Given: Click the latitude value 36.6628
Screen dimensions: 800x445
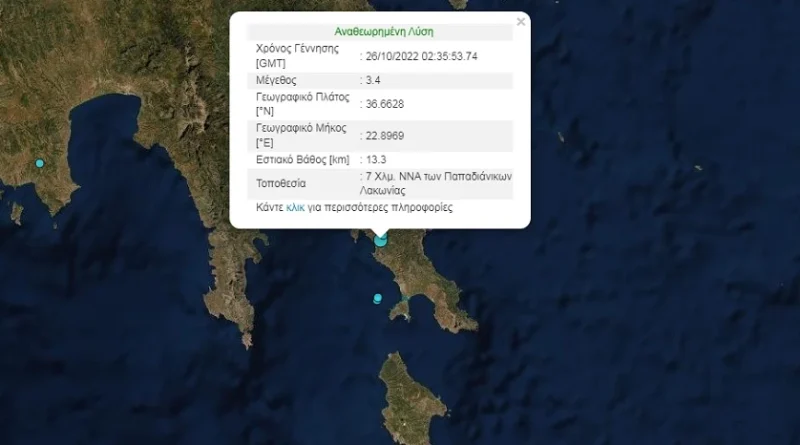Looking at the screenshot, I should click(384, 103).
